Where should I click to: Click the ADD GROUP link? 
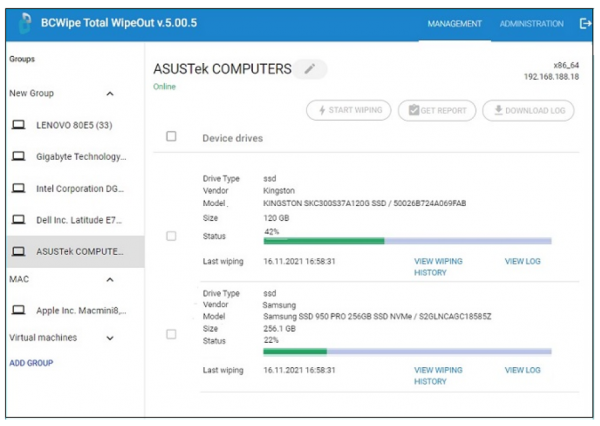[x=31, y=363]
